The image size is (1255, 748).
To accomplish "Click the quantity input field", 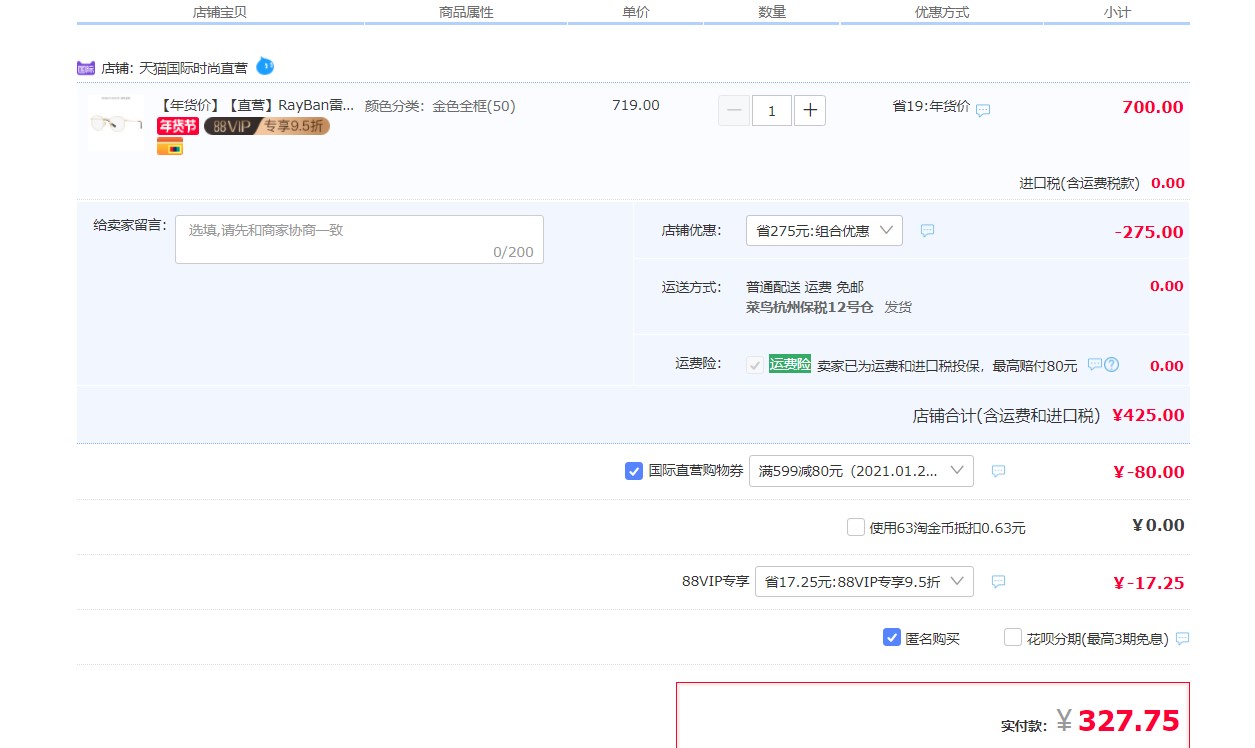I will (x=772, y=111).
